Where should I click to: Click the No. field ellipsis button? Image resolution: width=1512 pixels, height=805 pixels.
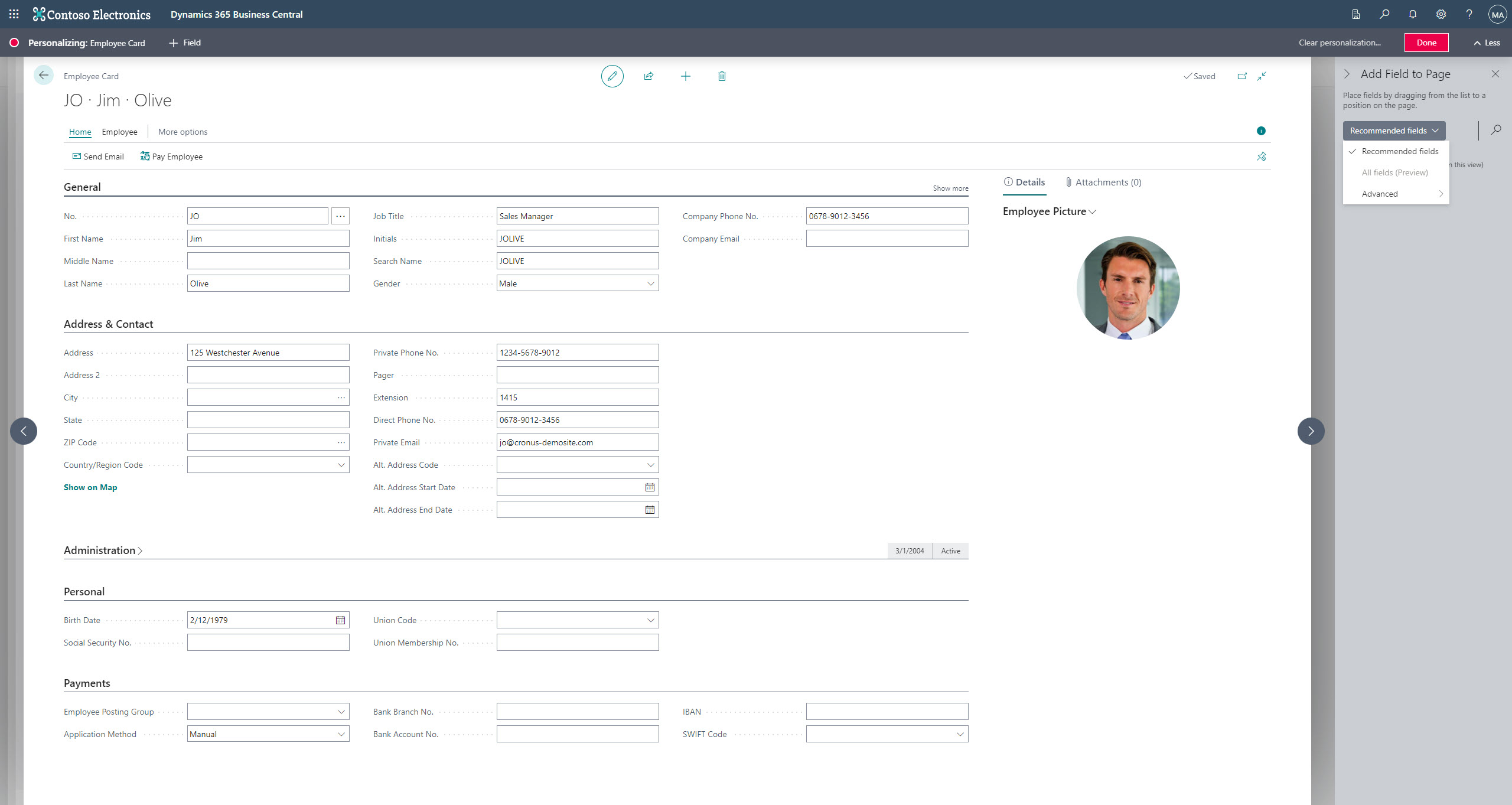click(x=340, y=216)
